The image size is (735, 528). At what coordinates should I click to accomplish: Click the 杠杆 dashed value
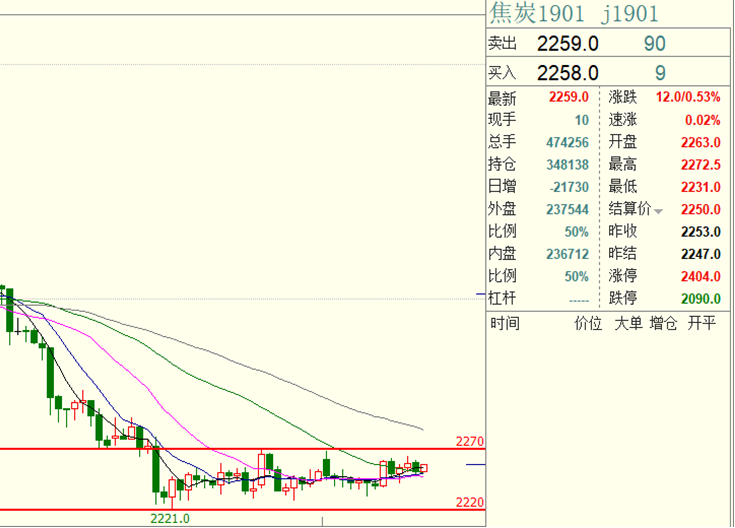pyautogui.click(x=579, y=300)
